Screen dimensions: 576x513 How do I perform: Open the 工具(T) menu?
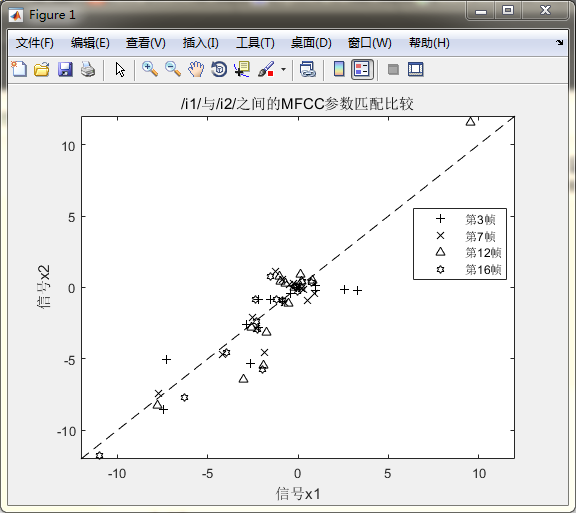coord(255,43)
